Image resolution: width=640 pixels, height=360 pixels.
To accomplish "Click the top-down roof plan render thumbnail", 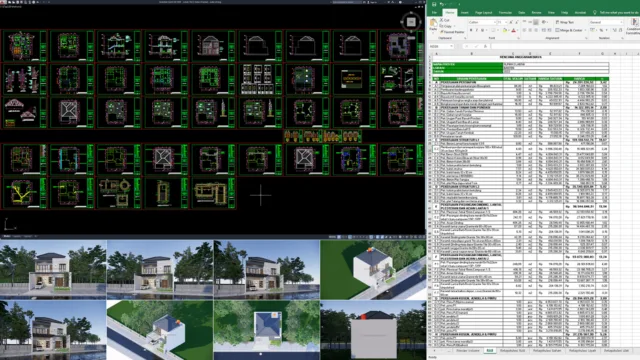I will coord(267,331).
